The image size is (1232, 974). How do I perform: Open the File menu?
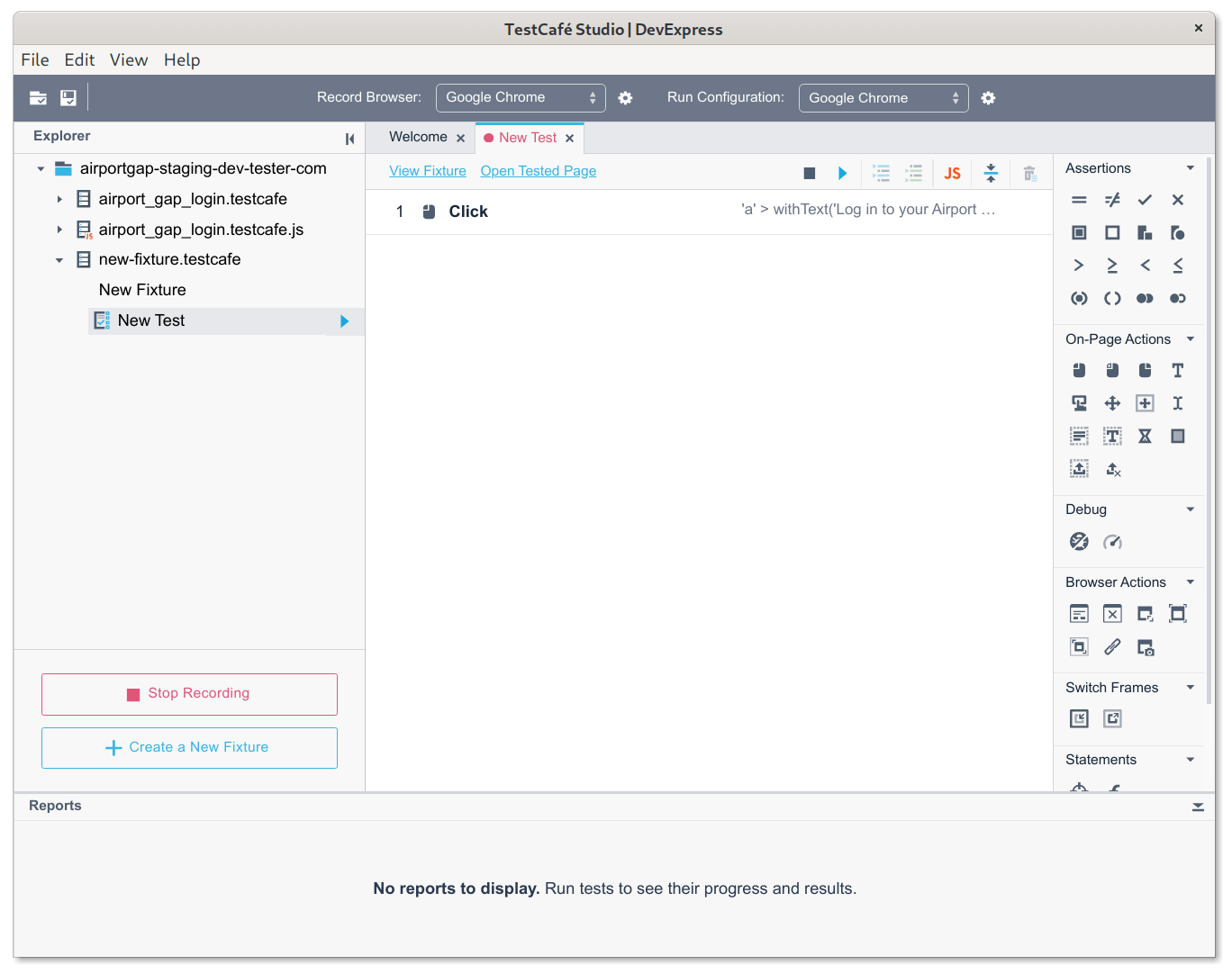click(35, 60)
